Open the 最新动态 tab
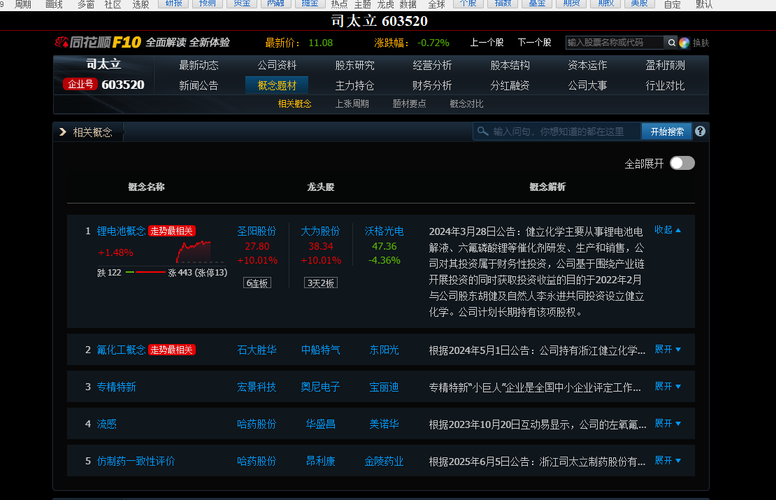This screenshot has width=776, height=500. click(198, 65)
